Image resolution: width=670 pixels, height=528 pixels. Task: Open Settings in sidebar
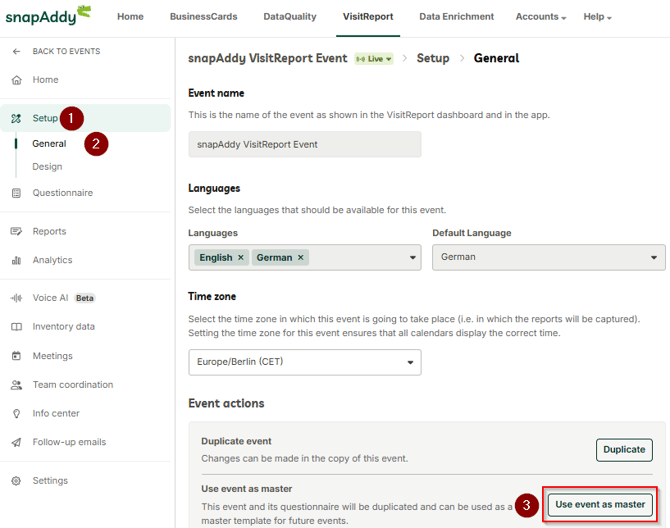coord(50,481)
